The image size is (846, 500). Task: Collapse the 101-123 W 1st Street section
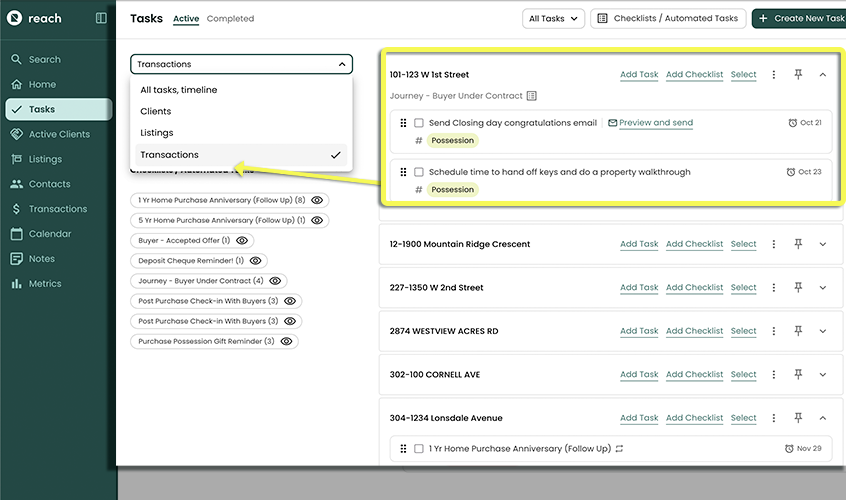[x=823, y=74]
